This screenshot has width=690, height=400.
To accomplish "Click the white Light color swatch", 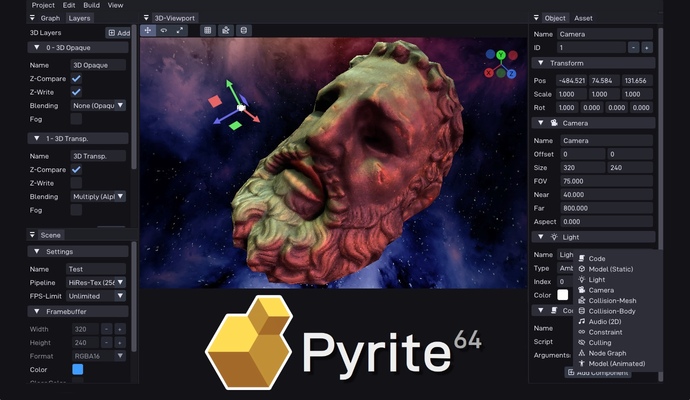I will [563, 294].
